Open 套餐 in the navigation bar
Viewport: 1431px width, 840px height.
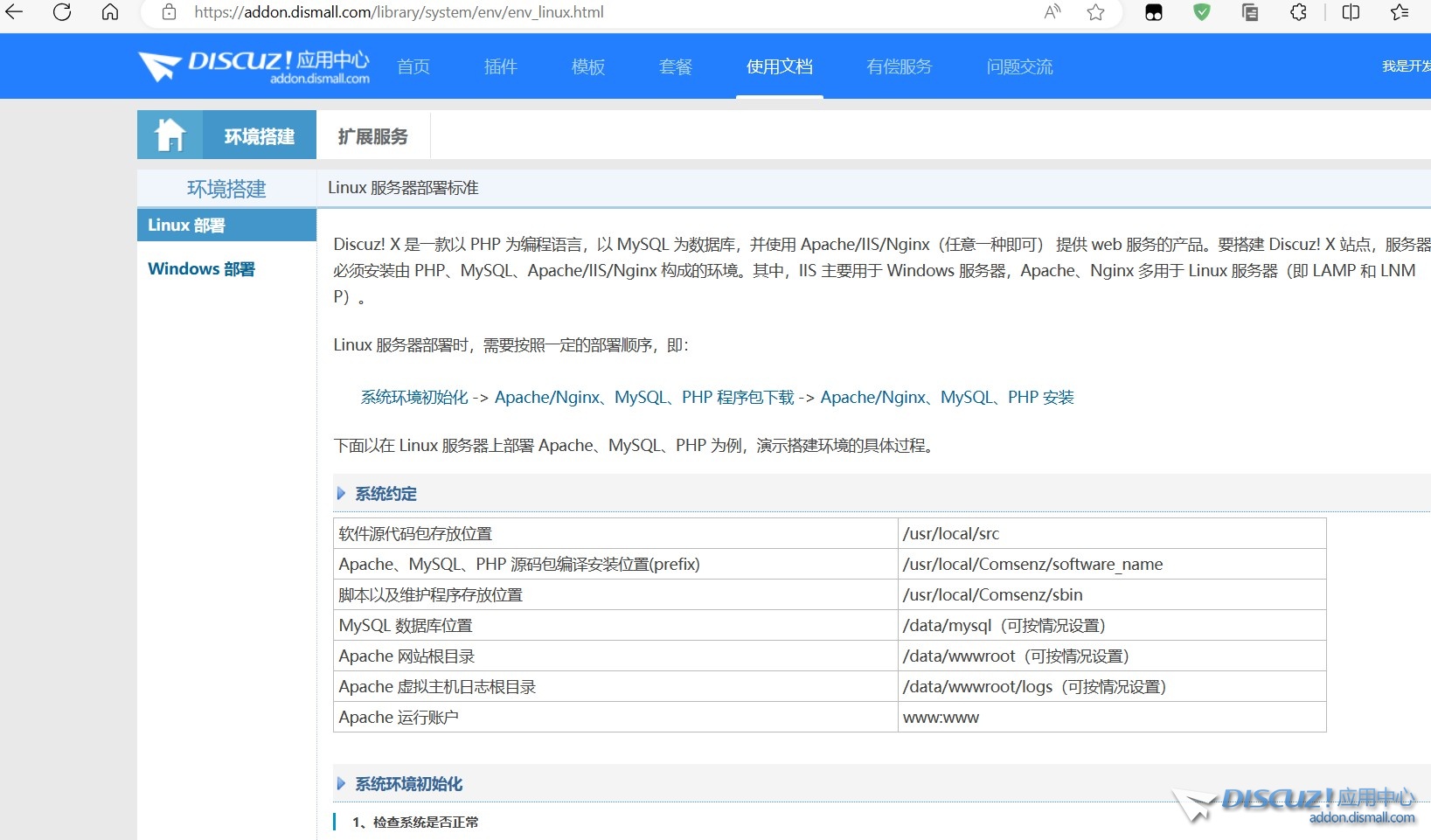click(x=676, y=66)
